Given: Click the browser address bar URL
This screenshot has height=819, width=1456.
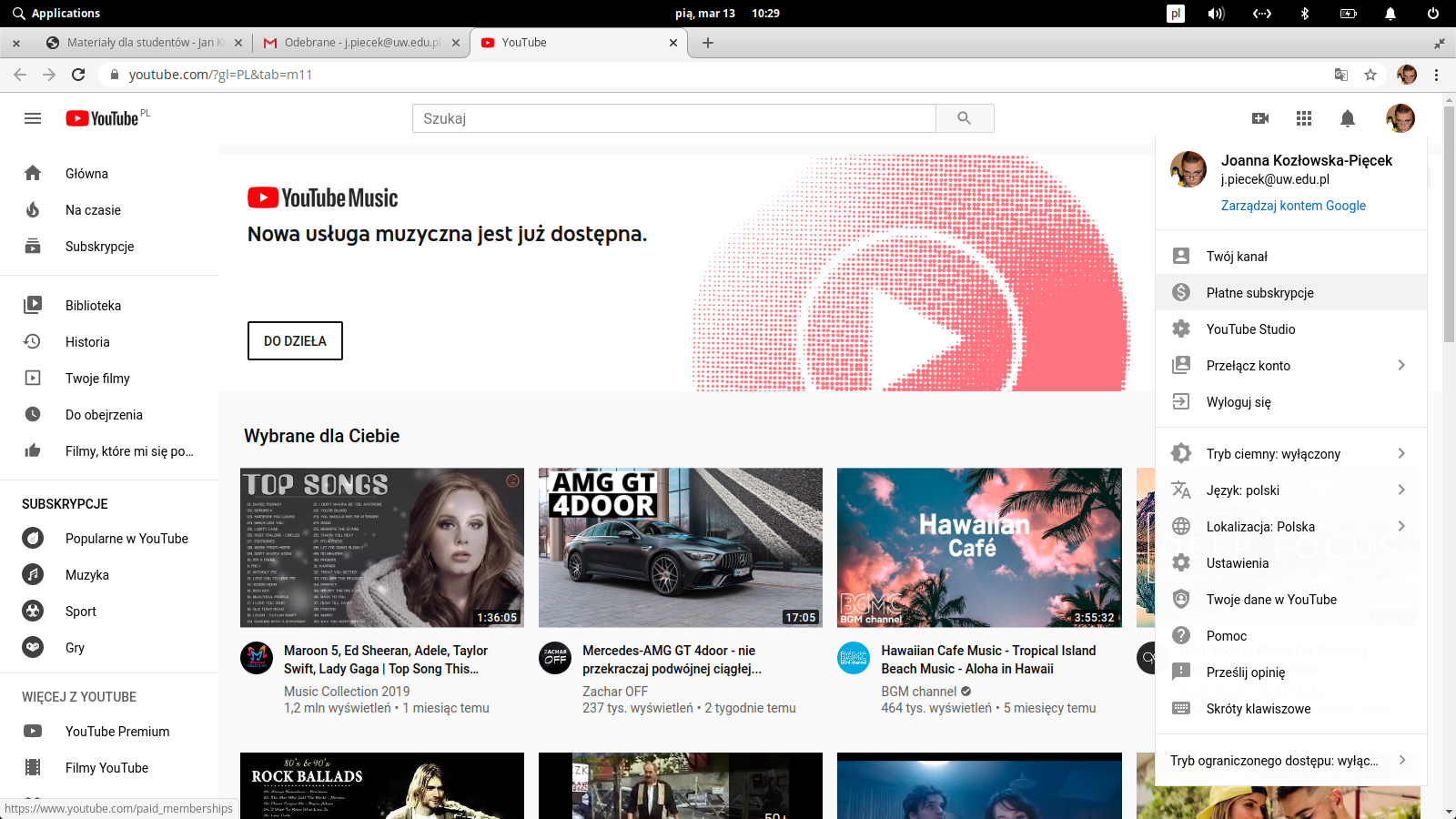Looking at the screenshot, I should pos(220,75).
